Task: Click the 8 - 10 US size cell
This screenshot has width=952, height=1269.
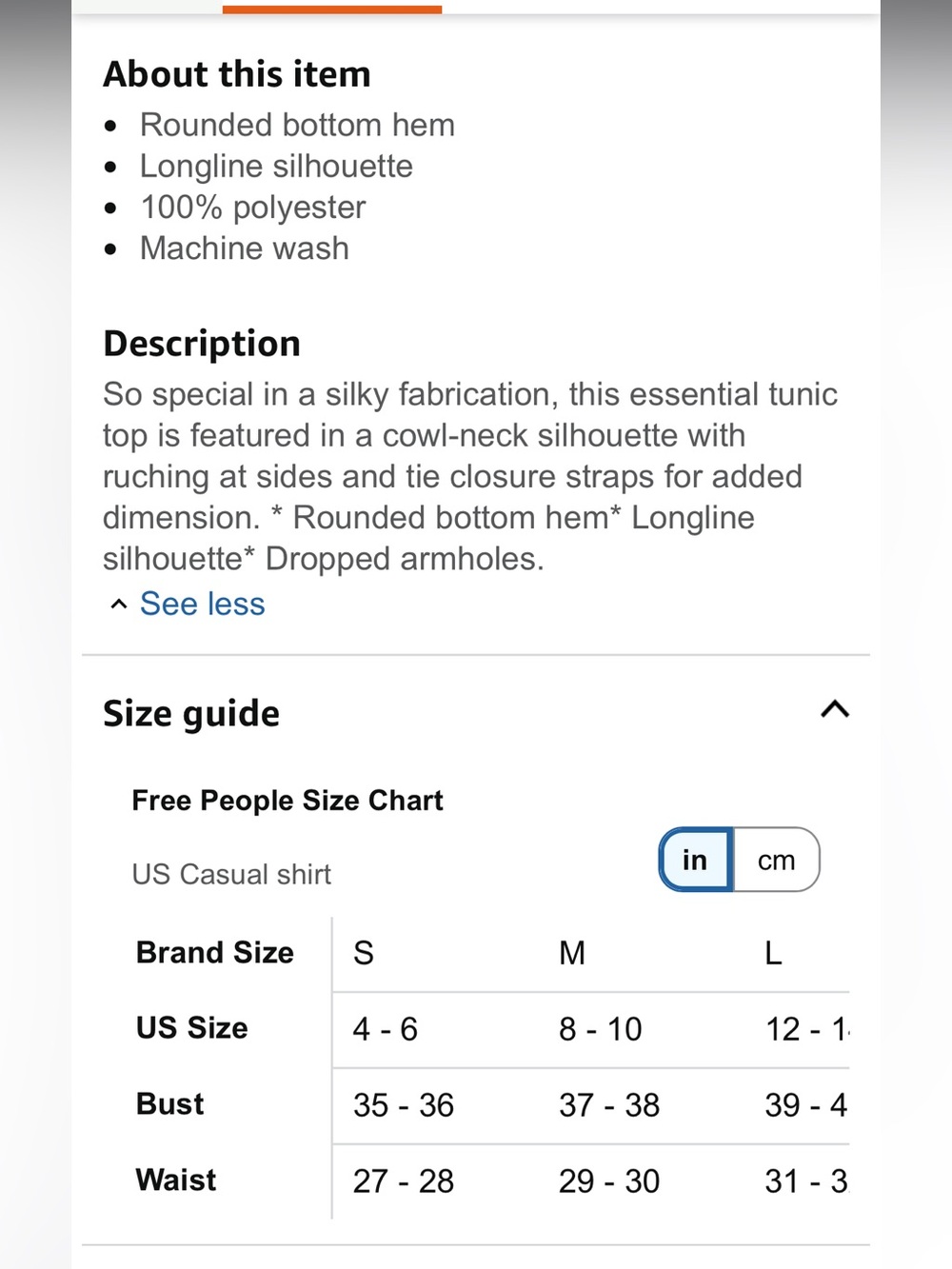Action: 601,1029
